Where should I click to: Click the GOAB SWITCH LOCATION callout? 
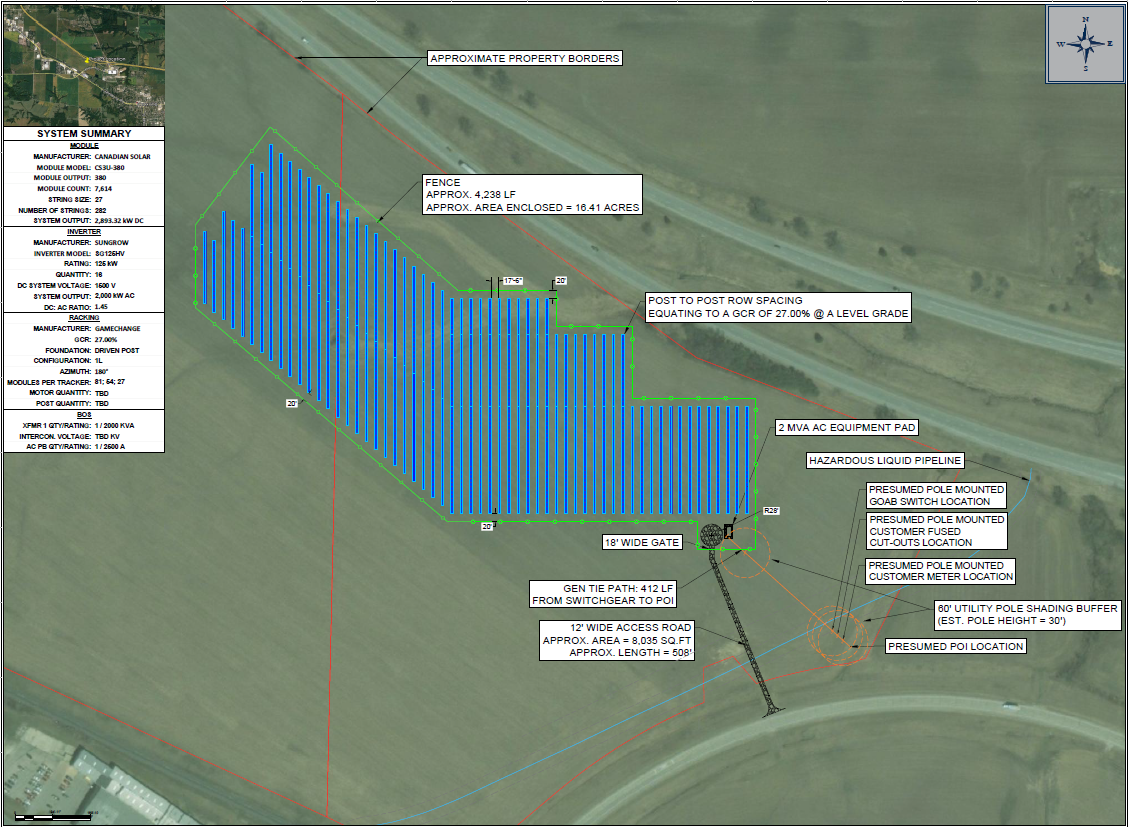click(936, 495)
